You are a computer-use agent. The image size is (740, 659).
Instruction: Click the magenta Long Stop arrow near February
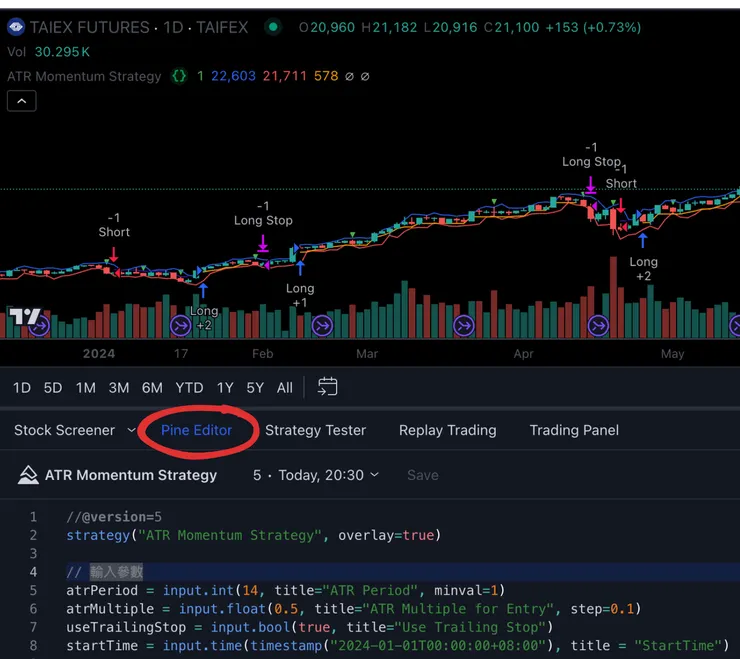tap(263, 243)
